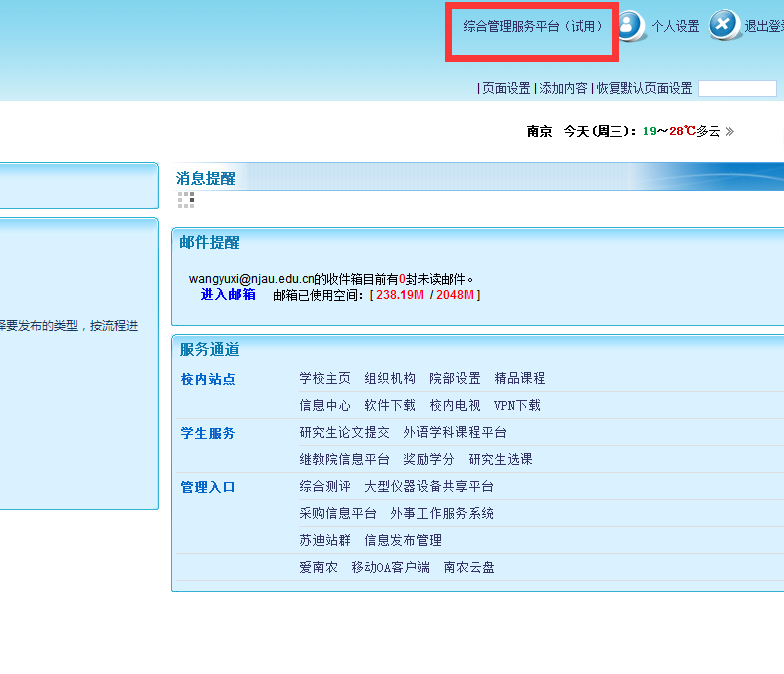Open the 组织机构 link
Image resolution: width=784 pixels, height=674 pixels.
[x=390, y=378]
